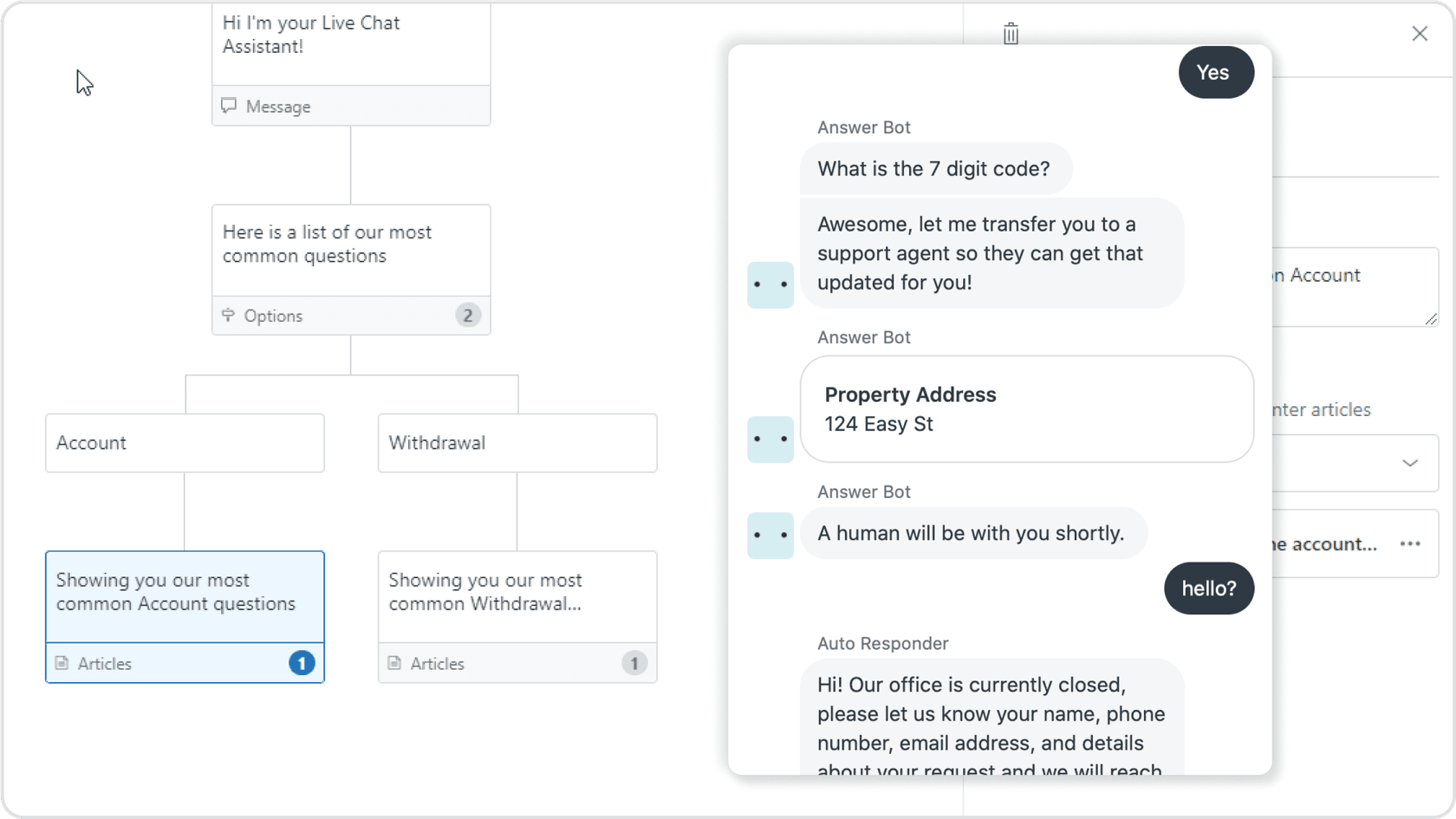Image resolution: width=1456 pixels, height=819 pixels.
Task: Click bot avatar beside Property Address card
Action: 770,439
